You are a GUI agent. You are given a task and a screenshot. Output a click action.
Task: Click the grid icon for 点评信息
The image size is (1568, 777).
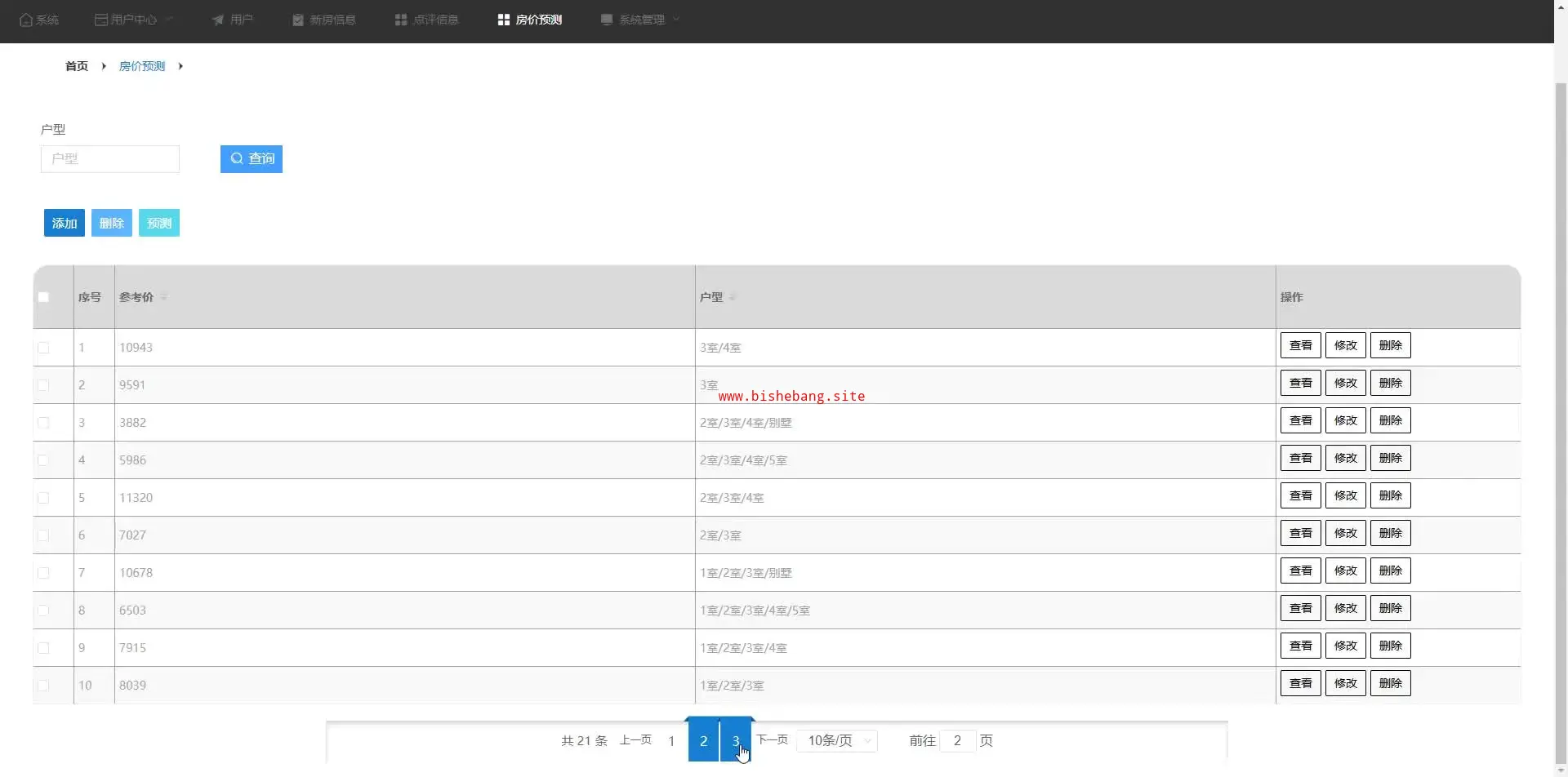pyautogui.click(x=401, y=20)
